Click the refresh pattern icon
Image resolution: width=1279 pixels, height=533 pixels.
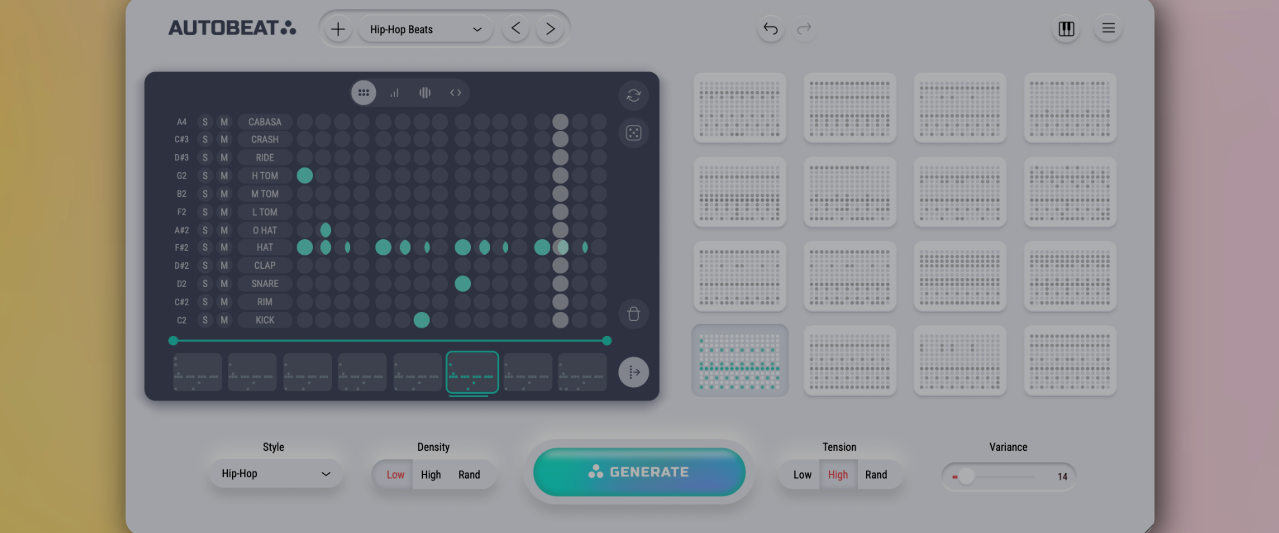tap(633, 95)
